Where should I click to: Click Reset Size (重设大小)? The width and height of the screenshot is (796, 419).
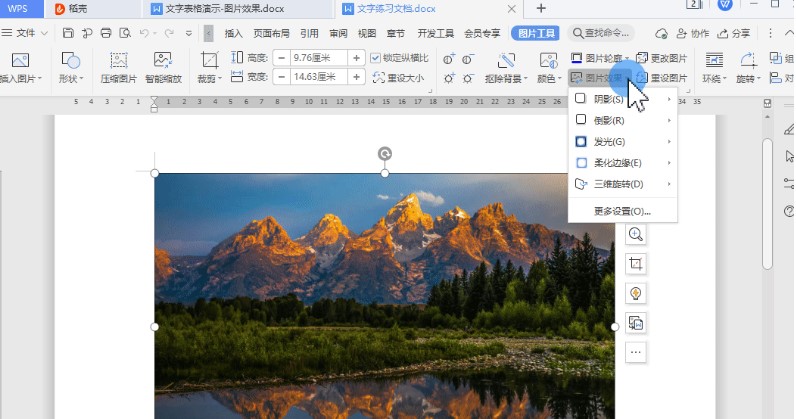[x=399, y=78]
